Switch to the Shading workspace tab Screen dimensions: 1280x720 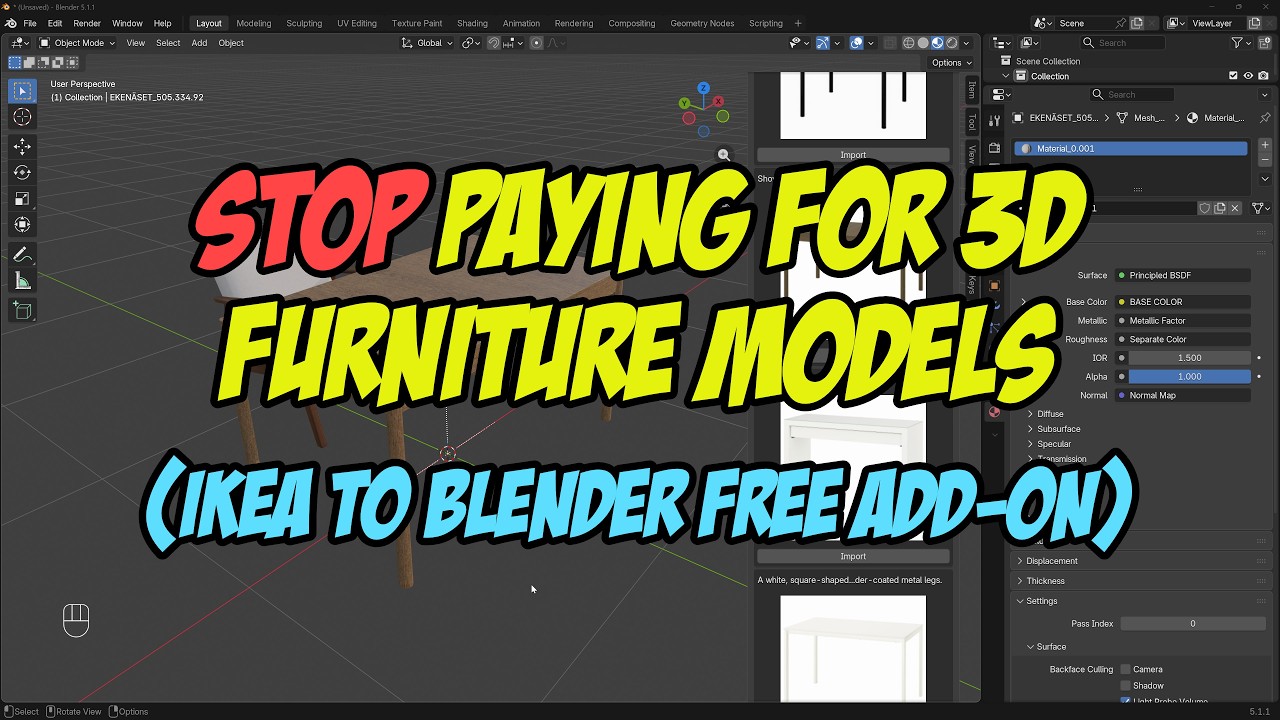point(472,23)
